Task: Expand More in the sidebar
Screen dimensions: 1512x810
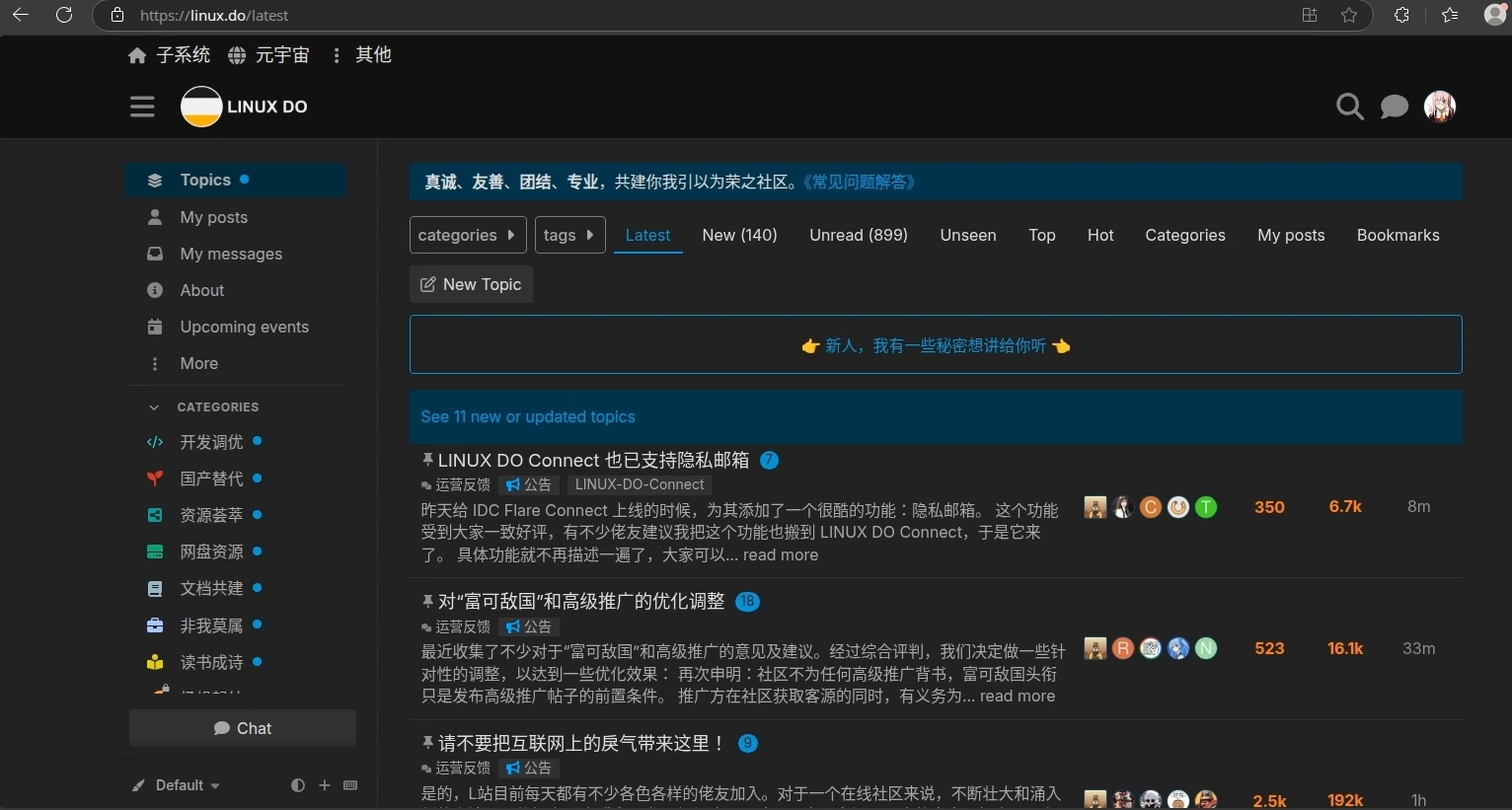Action: pyautogui.click(x=198, y=363)
